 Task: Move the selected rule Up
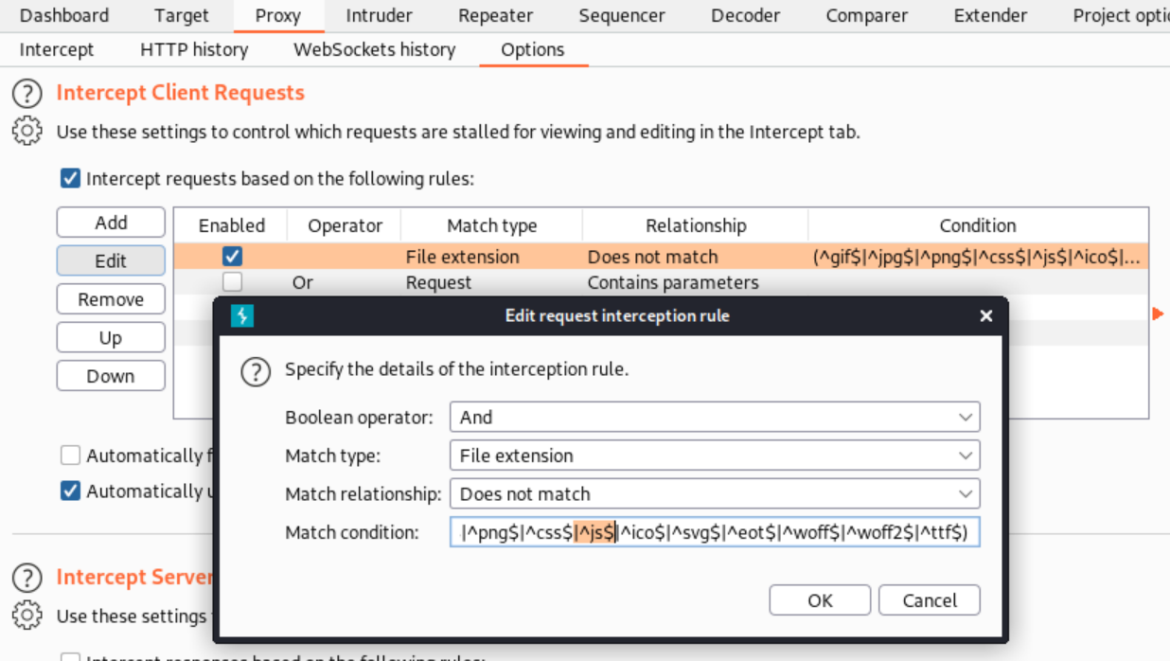(x=110, y=337)
